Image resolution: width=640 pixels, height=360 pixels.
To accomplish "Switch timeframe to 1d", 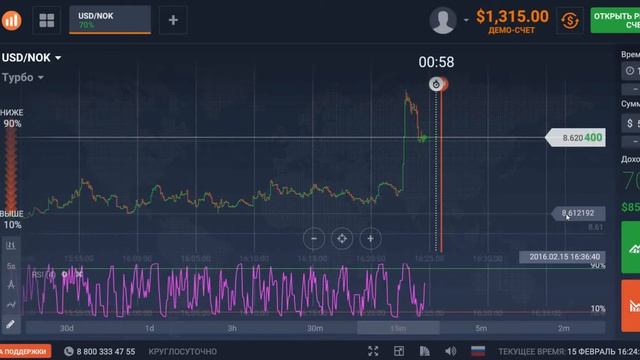I will coord(150,328).
